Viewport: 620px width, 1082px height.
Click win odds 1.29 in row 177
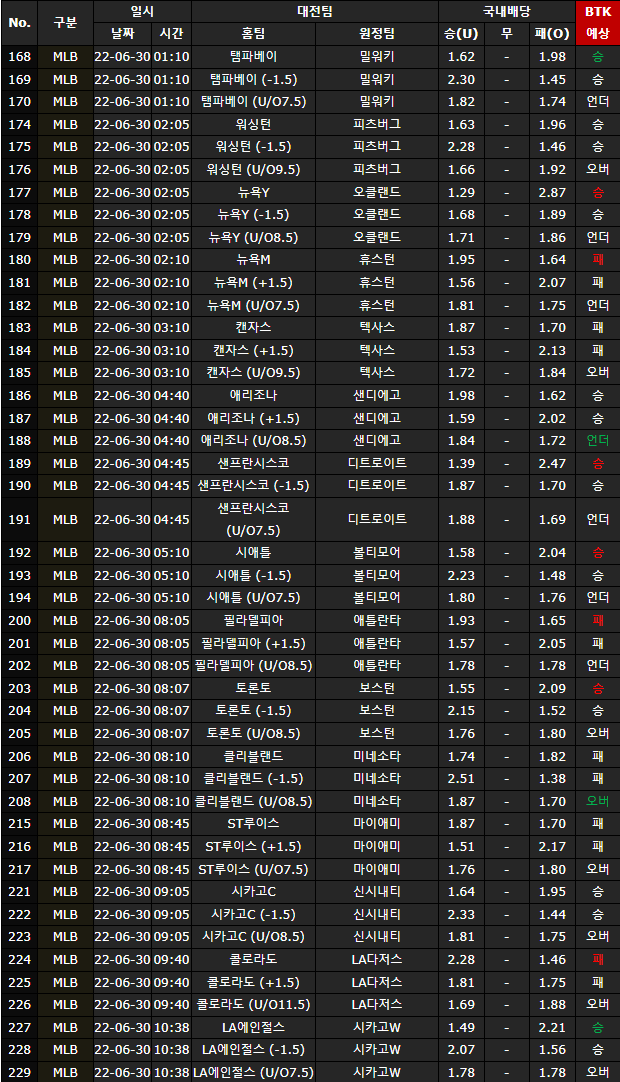point(461,193)
